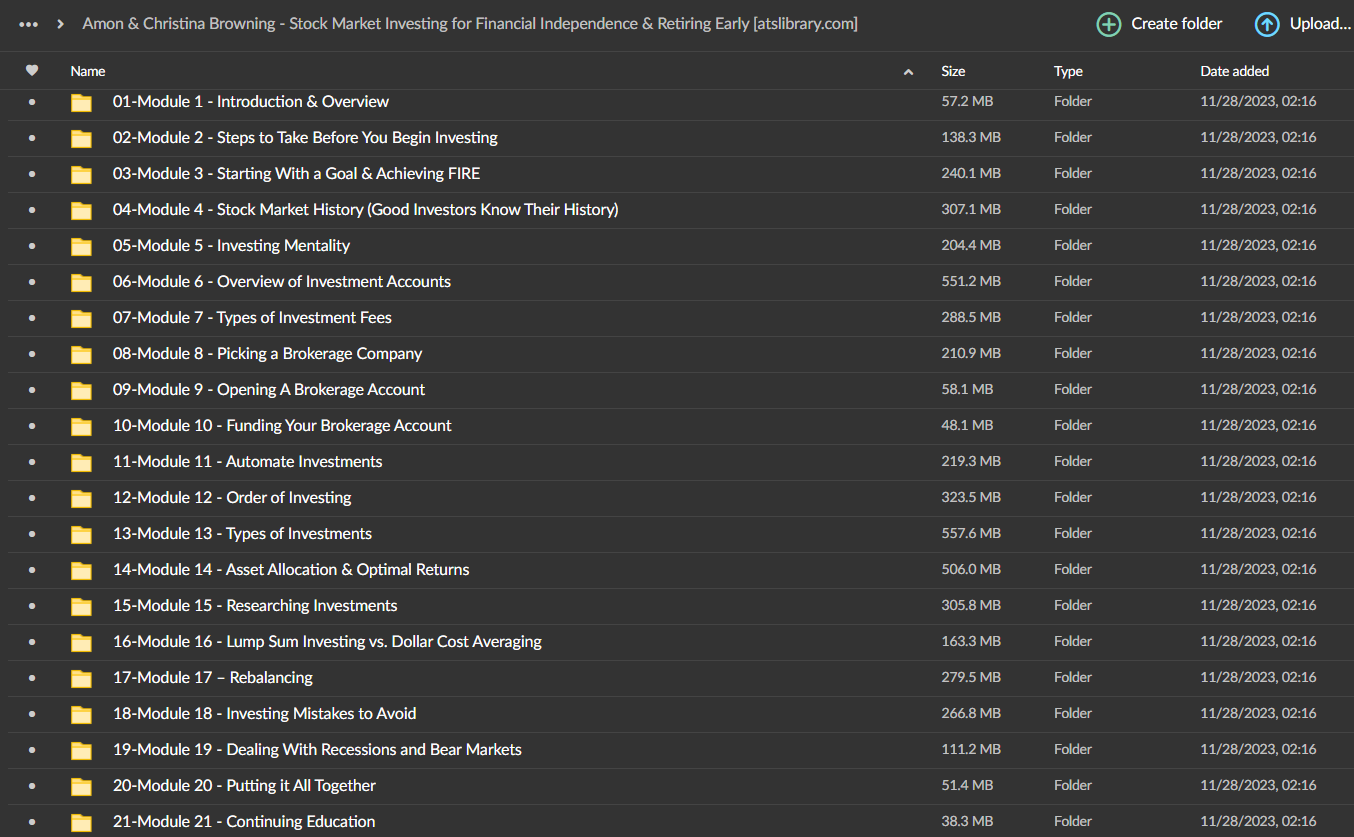
Task: Click the heart favorites icon in the header row
Action: click(32, 71)
